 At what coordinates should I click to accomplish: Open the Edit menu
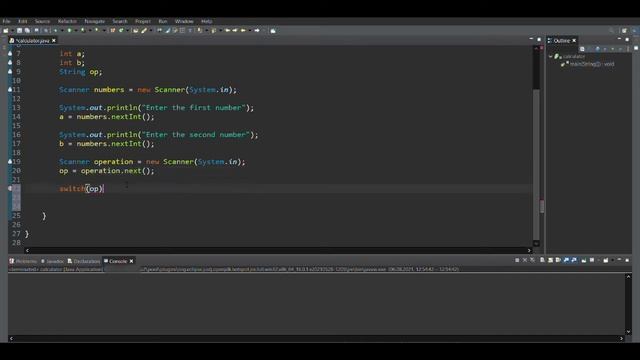pyautogui.click(x=22, y=21)
